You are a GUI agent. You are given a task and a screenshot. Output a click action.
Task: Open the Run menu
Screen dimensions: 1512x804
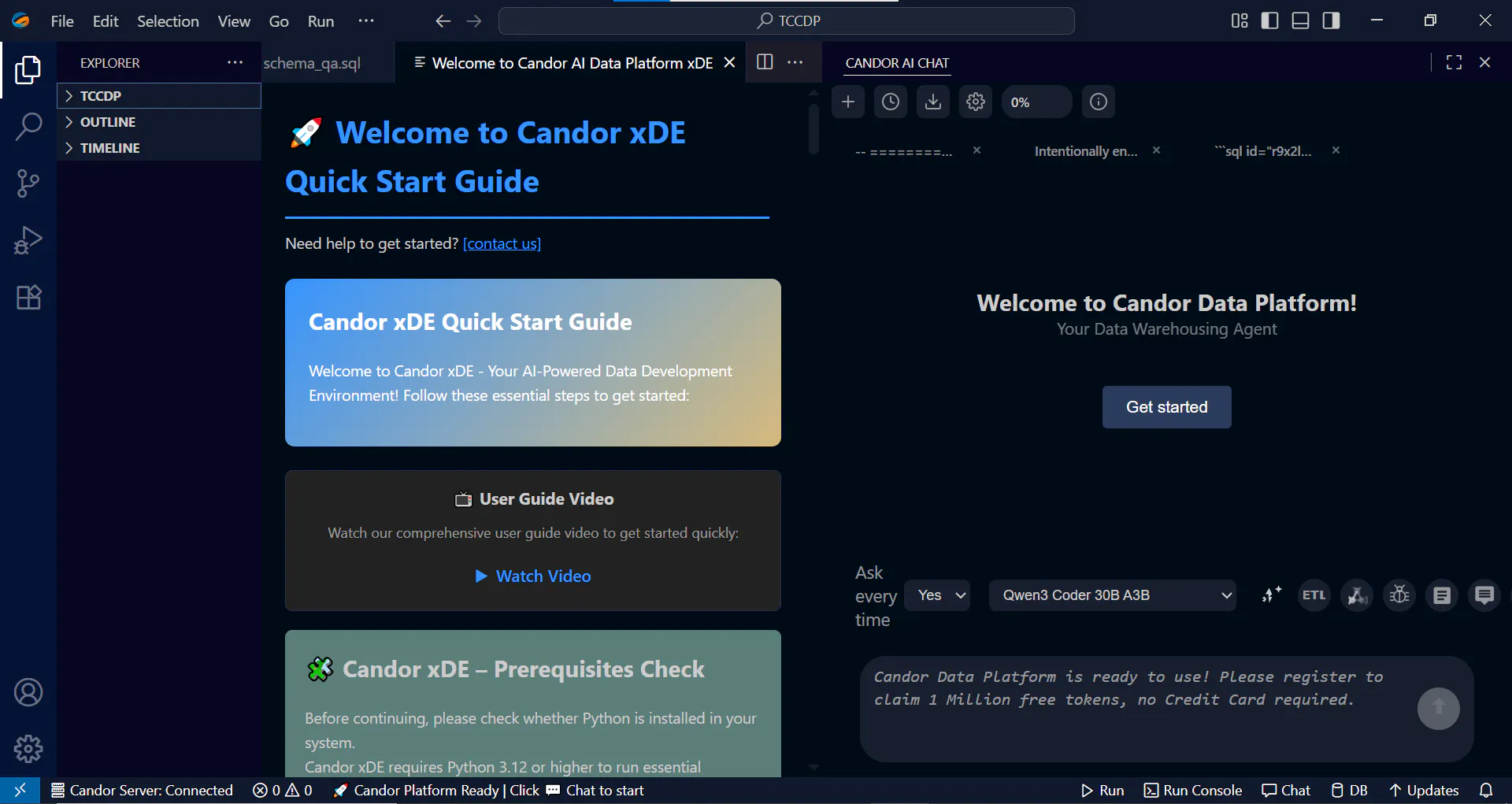(x=321, y=21)
